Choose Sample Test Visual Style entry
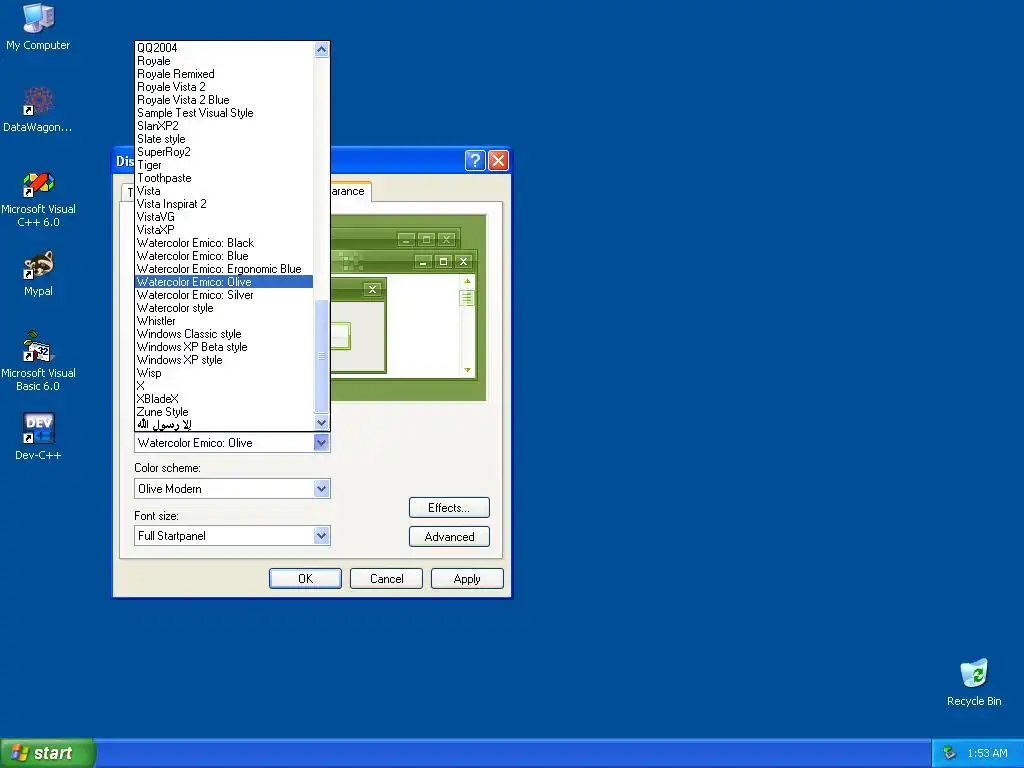Image resolution: width=1024 pixels, height=768 pixels. [224, 113]
